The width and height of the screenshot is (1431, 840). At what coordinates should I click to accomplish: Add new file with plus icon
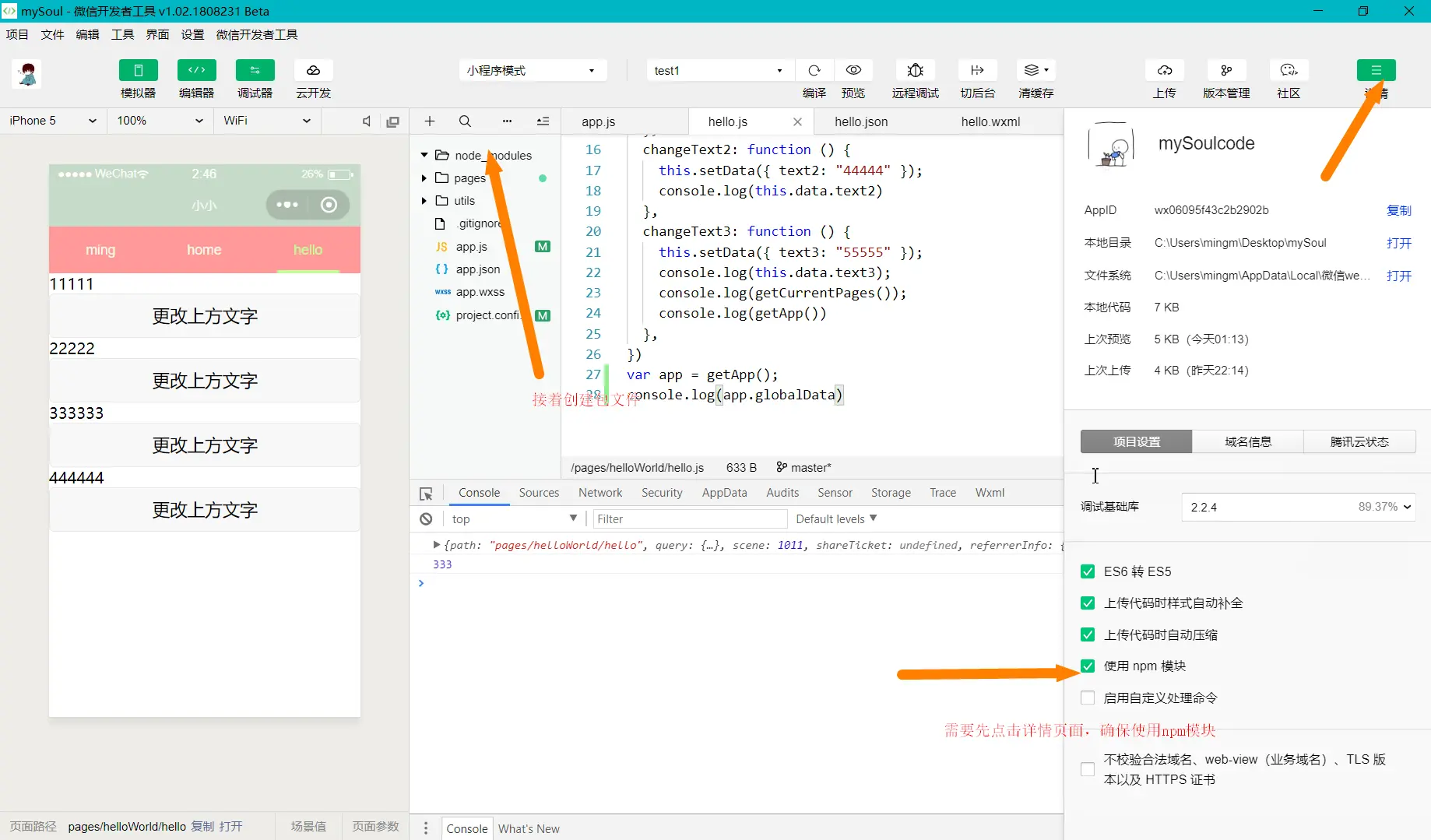click(430, 121)
